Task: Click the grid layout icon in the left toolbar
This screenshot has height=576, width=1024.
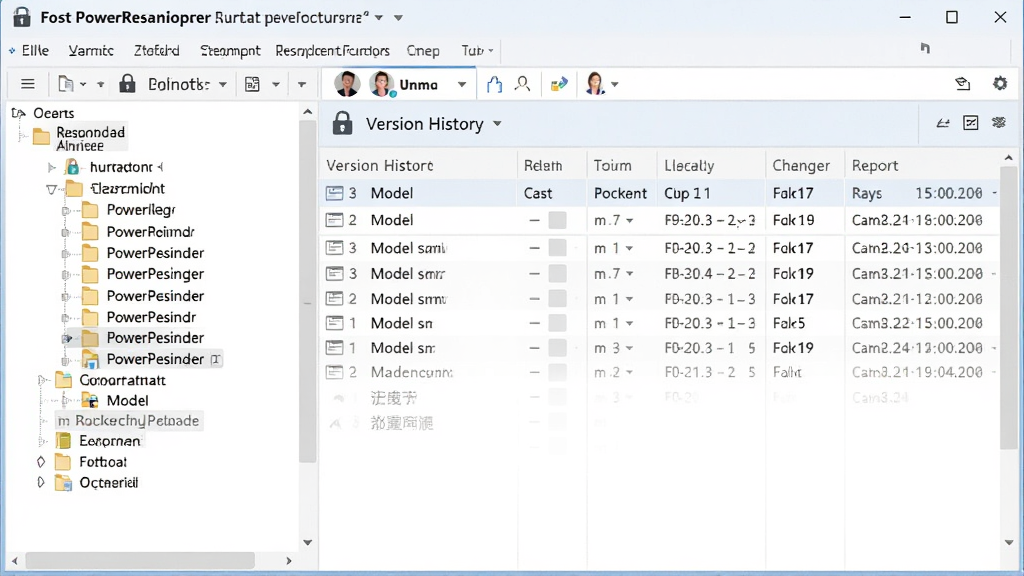Action: click(x=252, y=84)
